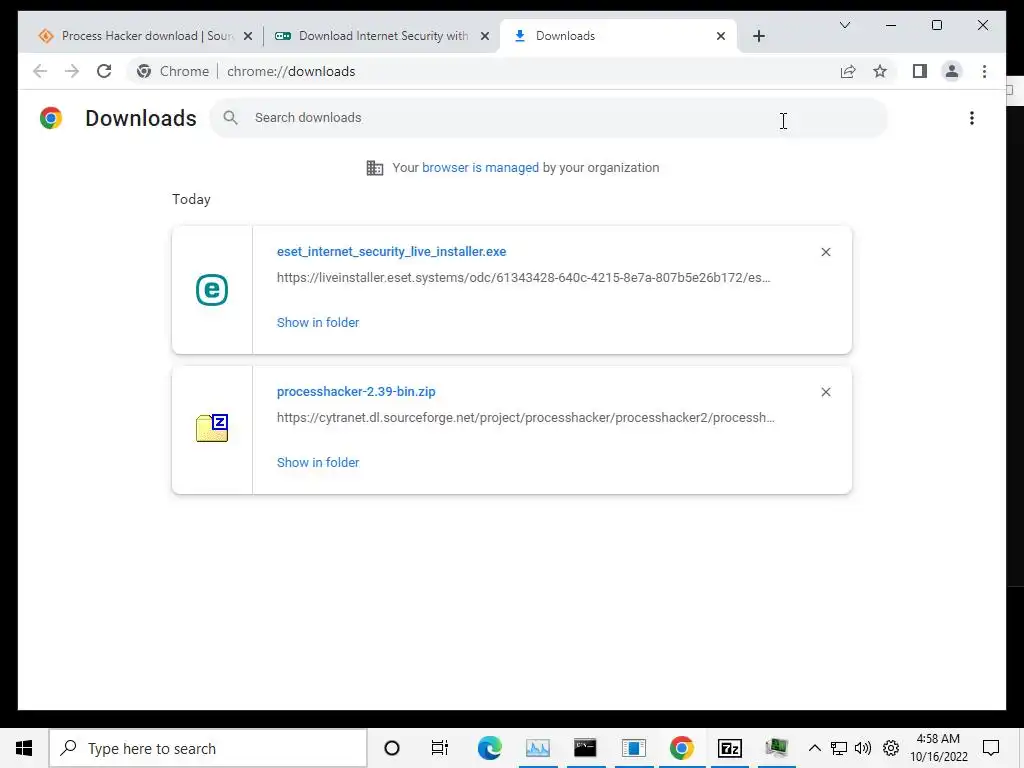The height and width of the screenshot is (768, 1024).
Task: Open the browser is managed link
Action: coord(480,167)
